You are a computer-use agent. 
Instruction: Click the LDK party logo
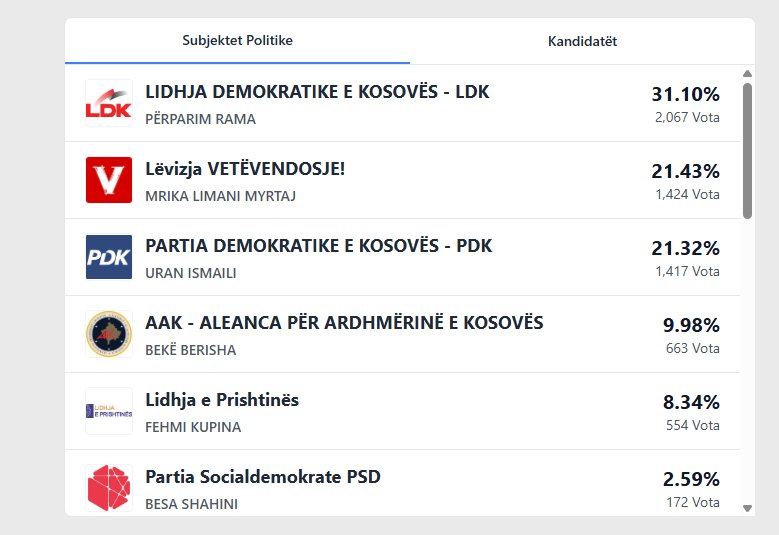[x=109, y=103]
